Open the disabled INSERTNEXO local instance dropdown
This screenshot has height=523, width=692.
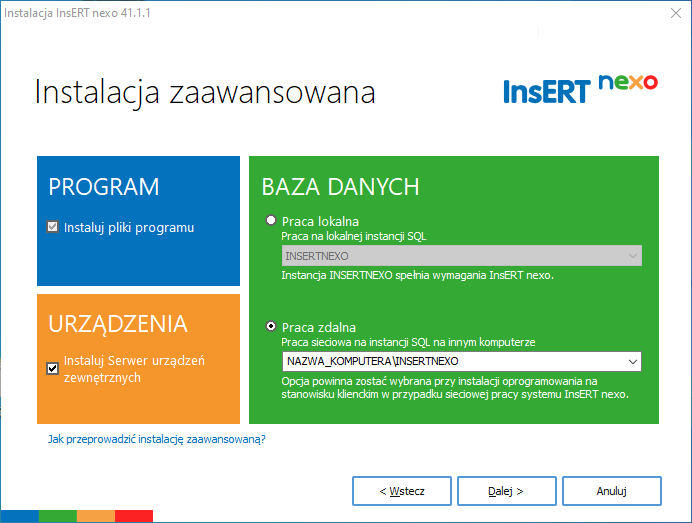[462, 256]
